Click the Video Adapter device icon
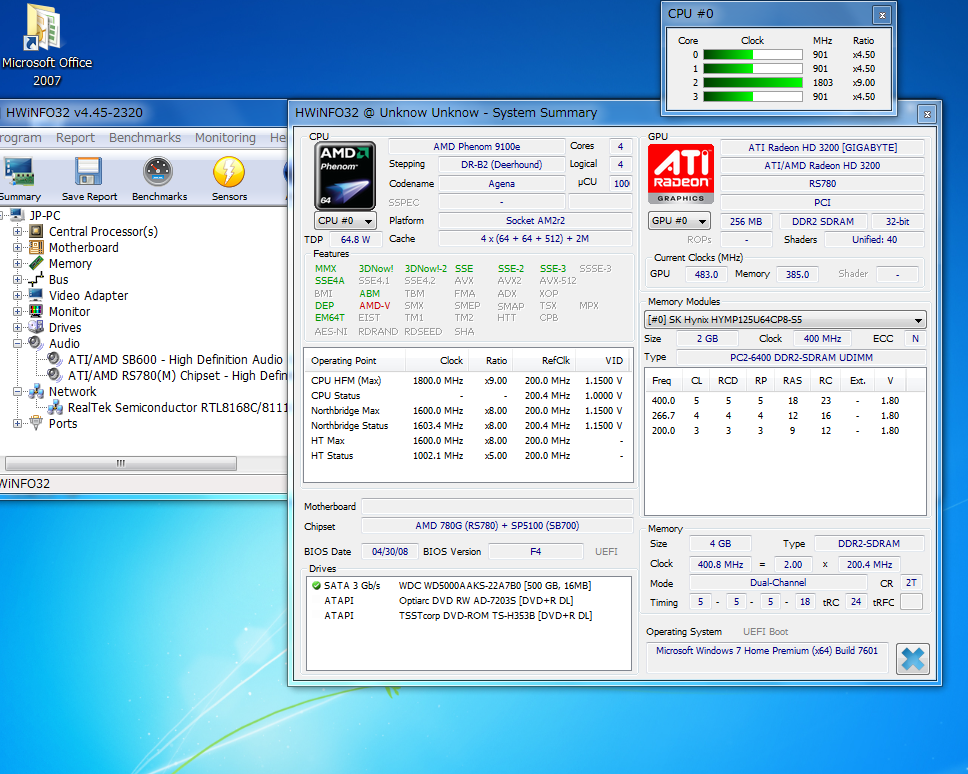Image resolution: width=968 pixels, height=774 pixels. pos(35,295)
